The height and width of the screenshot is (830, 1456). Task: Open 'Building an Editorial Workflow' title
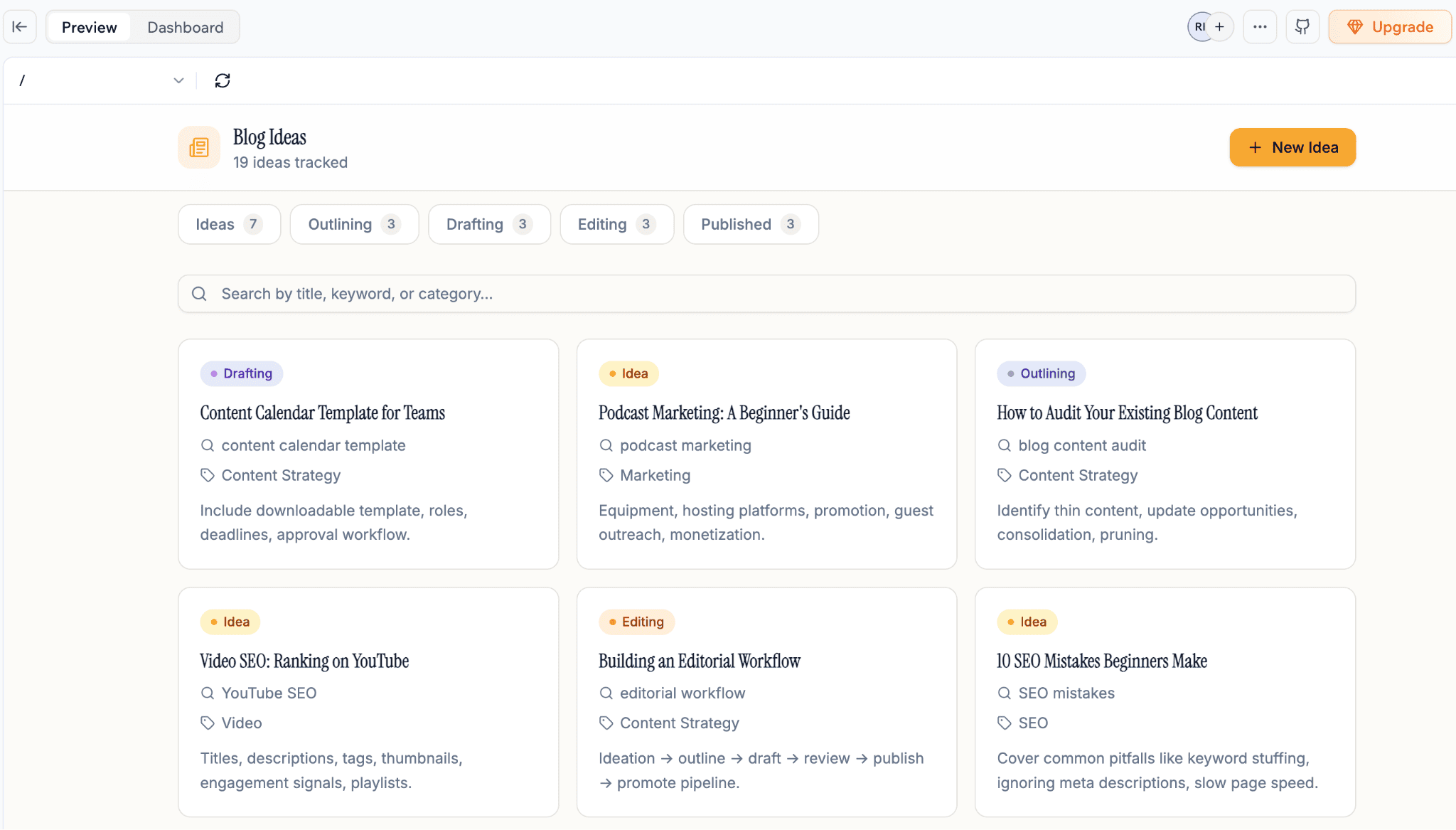pyautogui.click(x=699, y=661)
